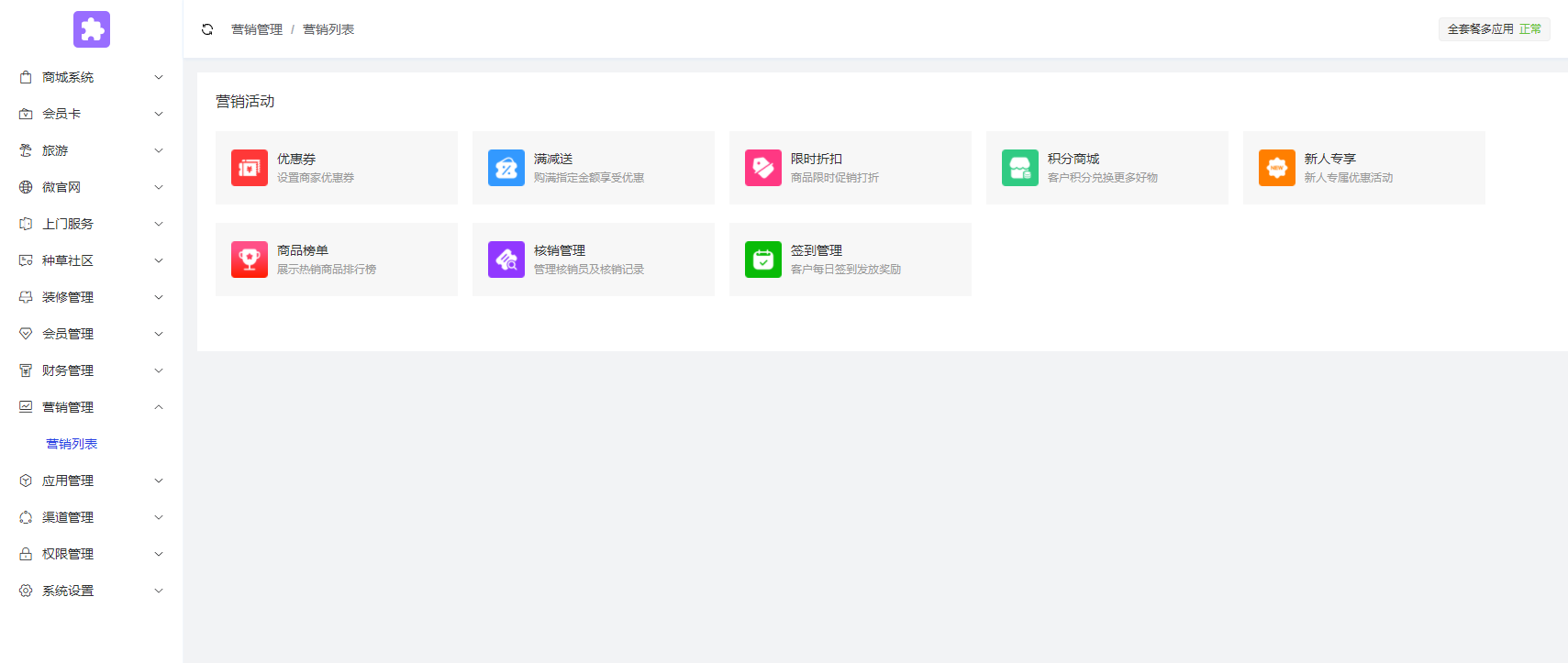Click the refresh icon beside breadcrumb
The image size is (1568, 663).
tap(207, 29)
